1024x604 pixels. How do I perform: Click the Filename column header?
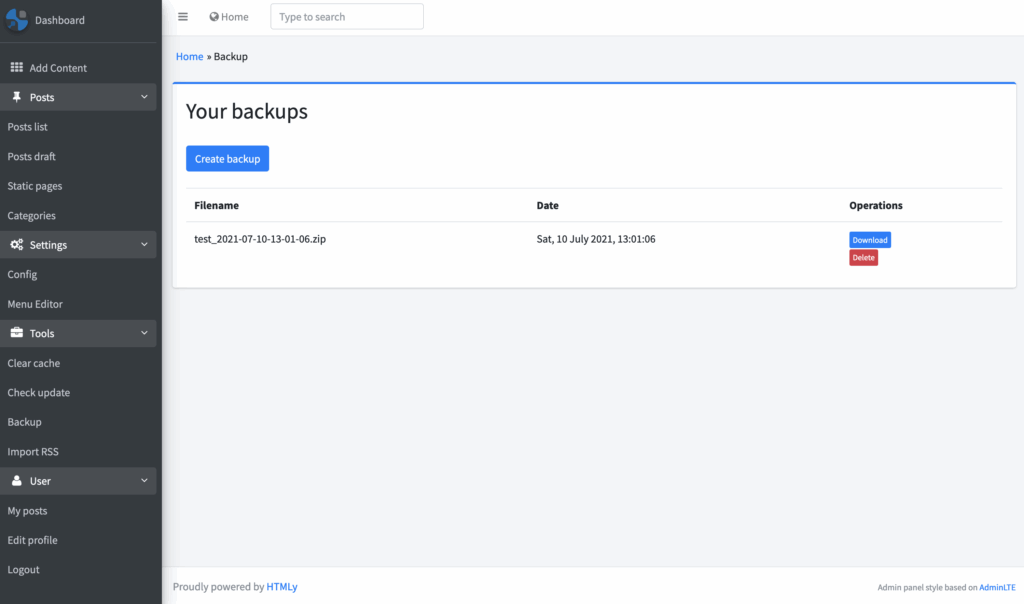pyautogui.click(x=216, y=205)
